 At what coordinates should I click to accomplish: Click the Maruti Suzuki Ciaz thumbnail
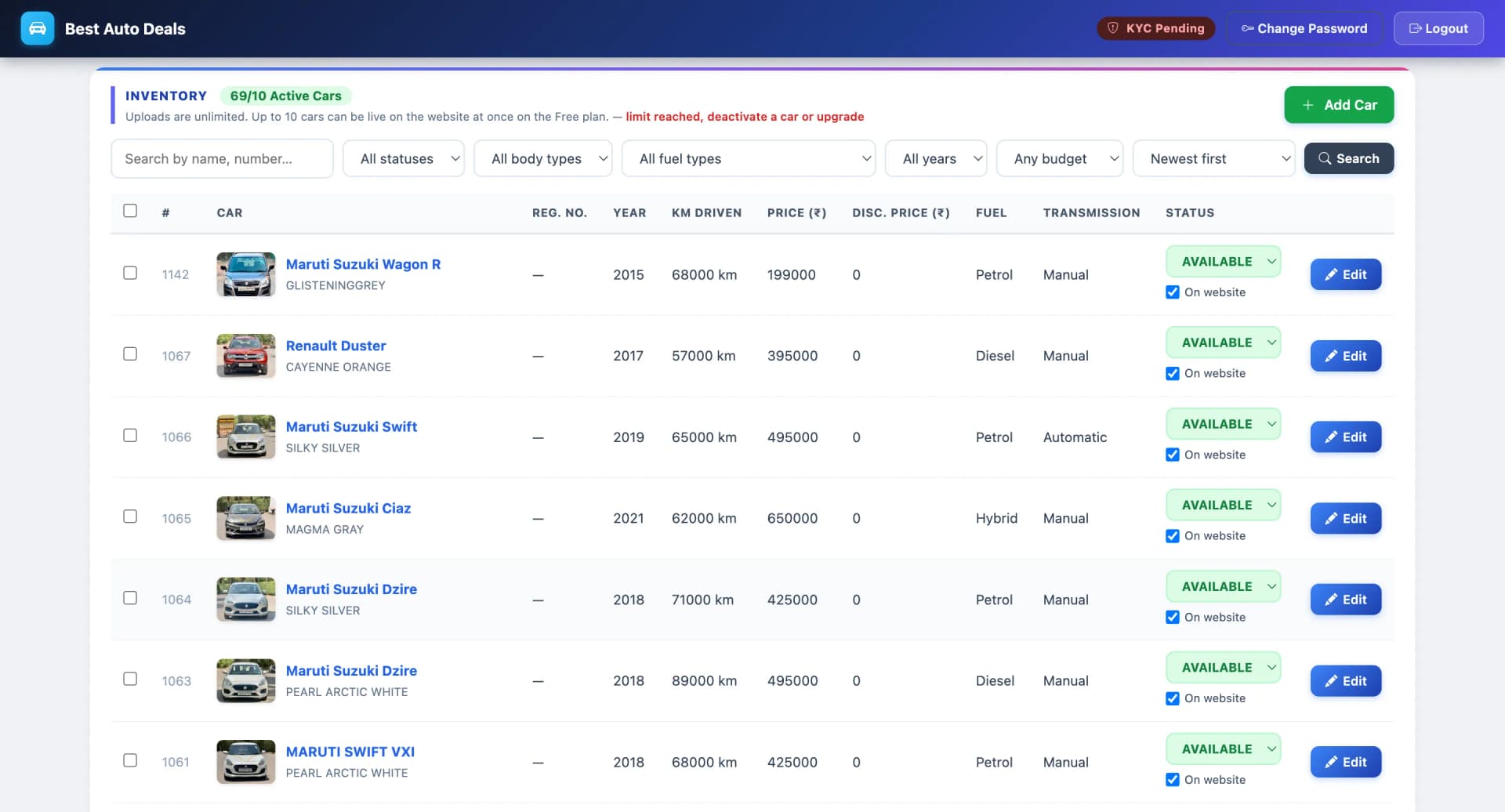point(246,518)
